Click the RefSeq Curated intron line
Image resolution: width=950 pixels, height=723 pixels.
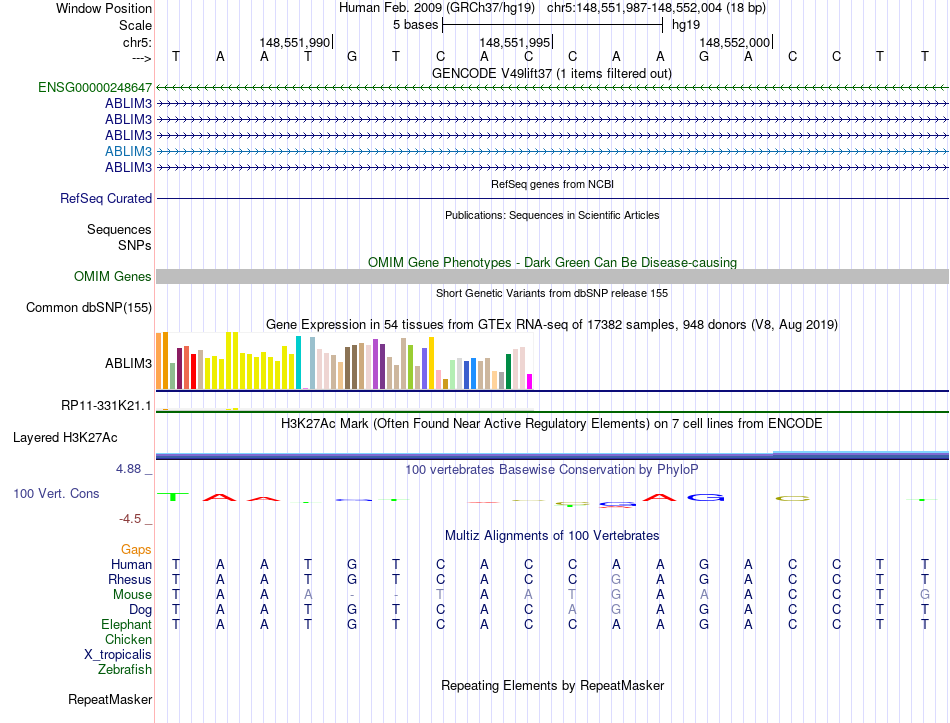coord(552,199)
